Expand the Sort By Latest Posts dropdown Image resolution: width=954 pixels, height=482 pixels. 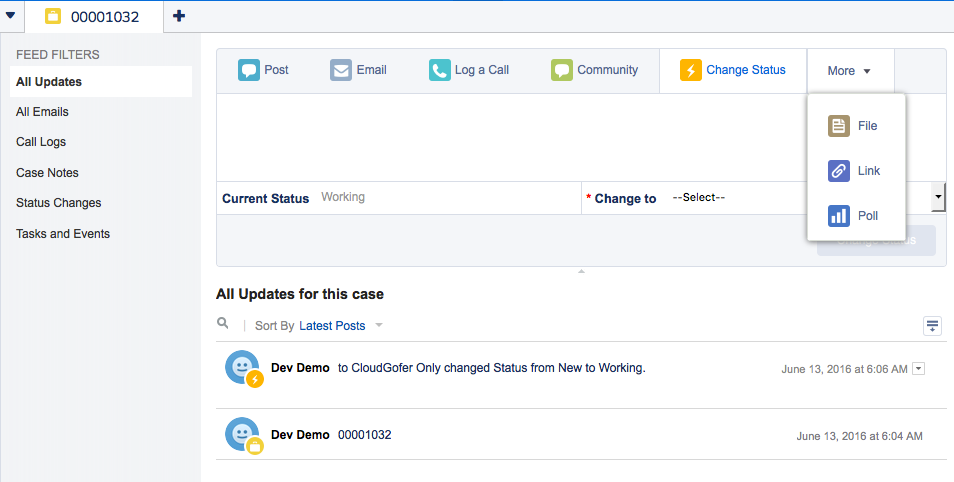(341, 326)
